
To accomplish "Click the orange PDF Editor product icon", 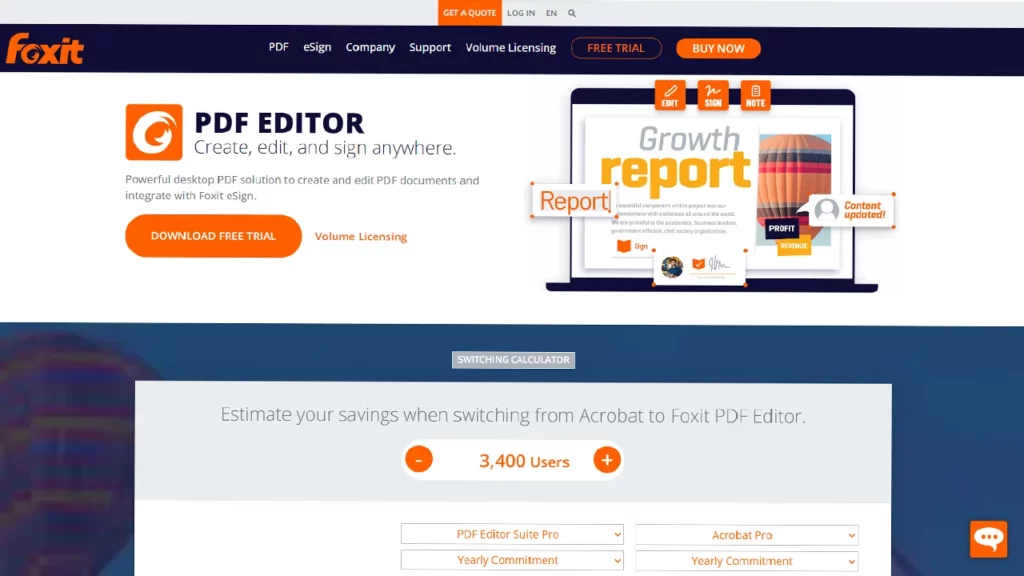I will pos(153,132).
